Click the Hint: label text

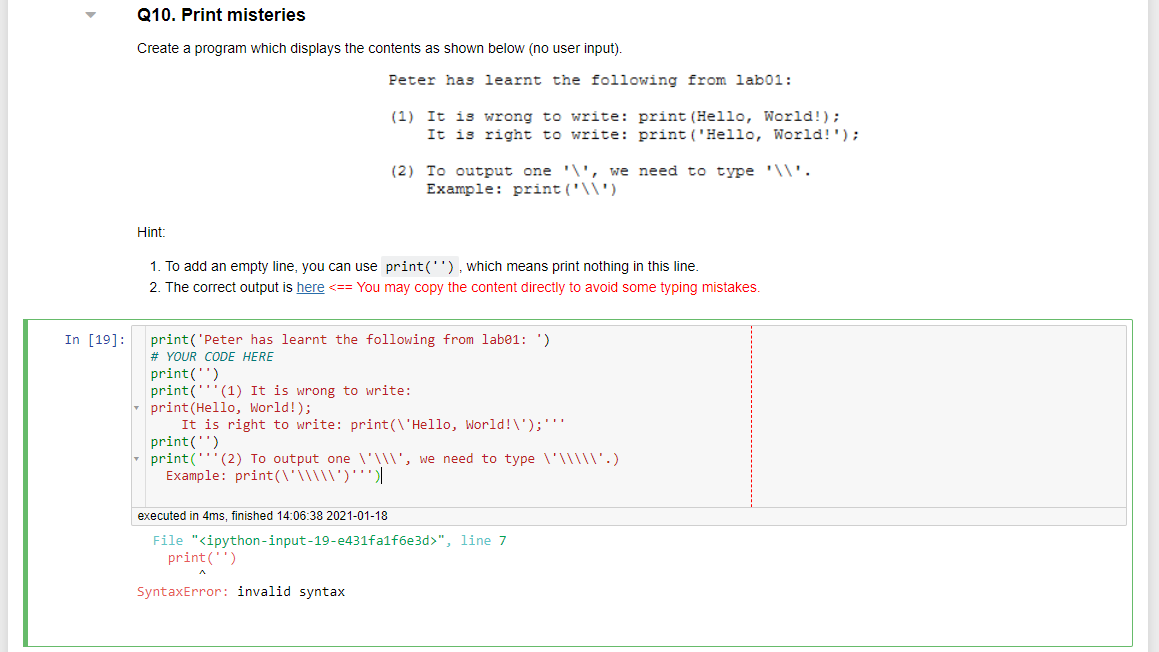(x=146, y=232)
